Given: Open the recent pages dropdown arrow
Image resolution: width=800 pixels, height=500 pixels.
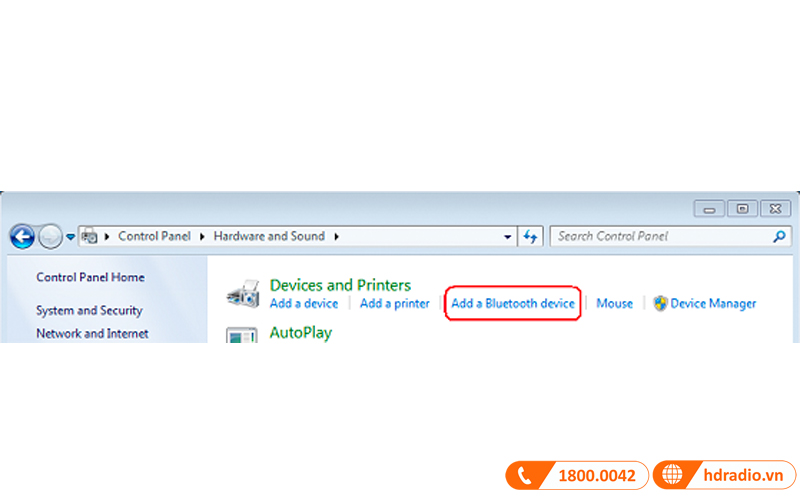Looking at the screenshot, I should [x=70, y=238].
